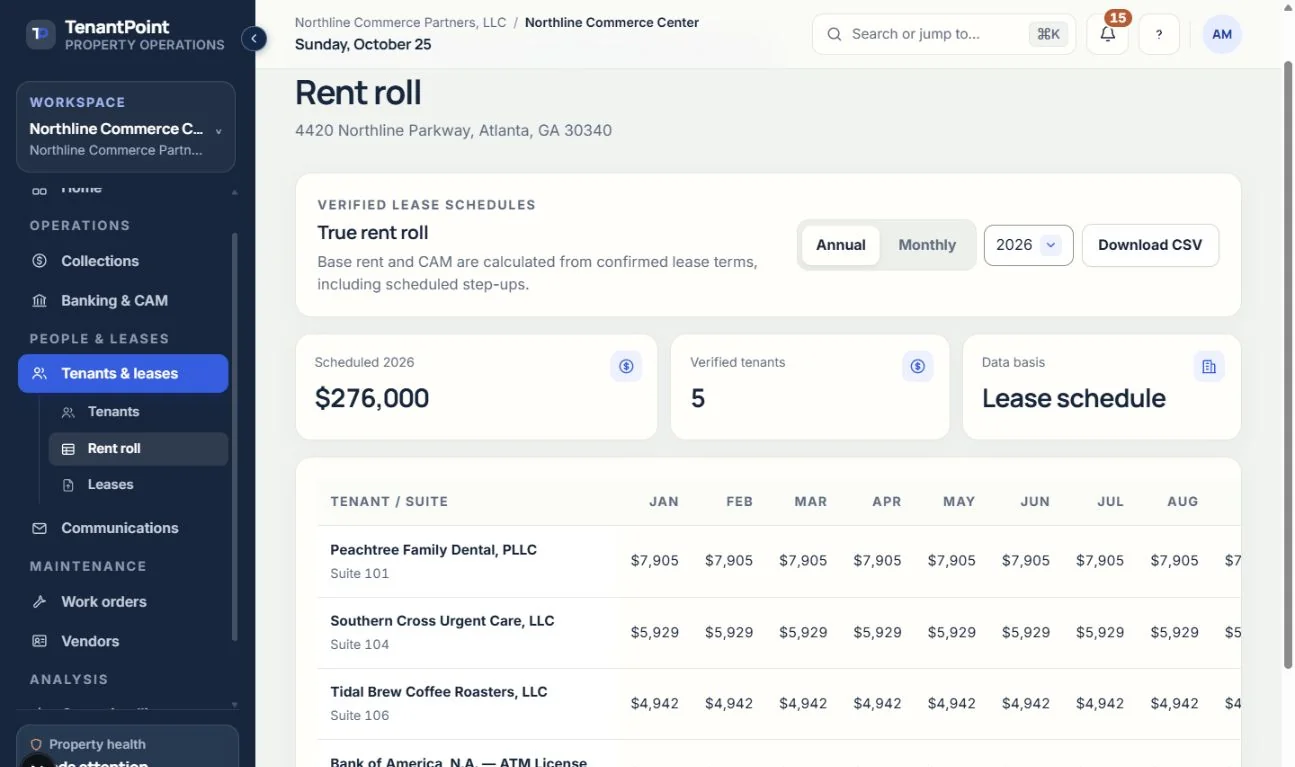
Task: Click the Lease schedule data basis value
Action: click(1074, 398)
